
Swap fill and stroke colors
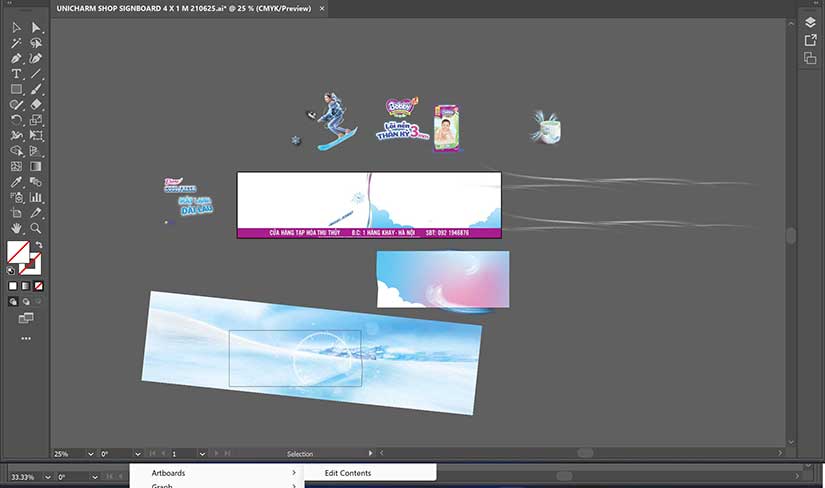pyautogui.click(x=38, y=245)
